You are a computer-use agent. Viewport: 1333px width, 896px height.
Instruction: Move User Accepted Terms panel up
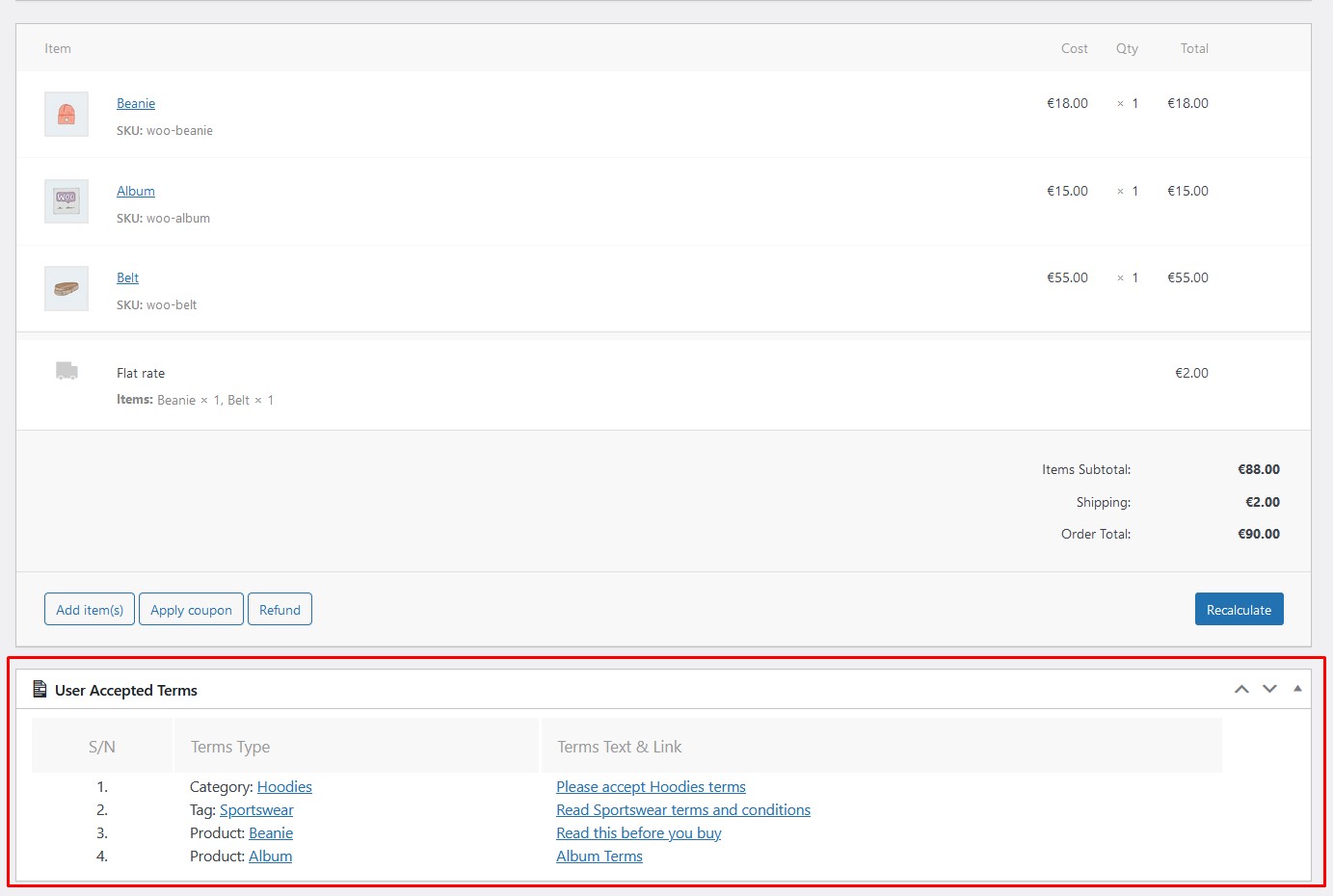tap(1241, 689)
